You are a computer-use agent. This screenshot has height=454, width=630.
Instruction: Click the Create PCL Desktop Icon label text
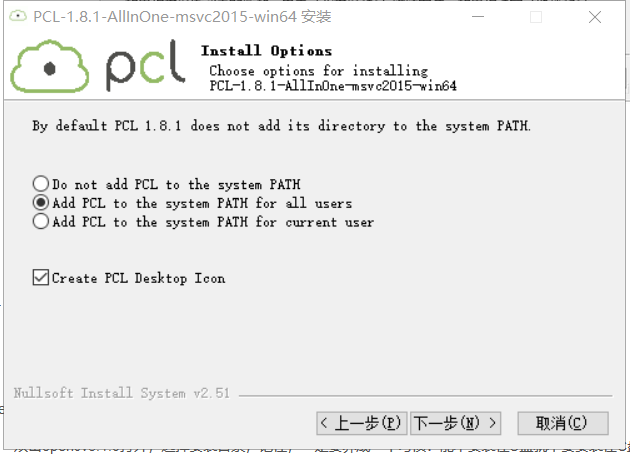(139, 278)
